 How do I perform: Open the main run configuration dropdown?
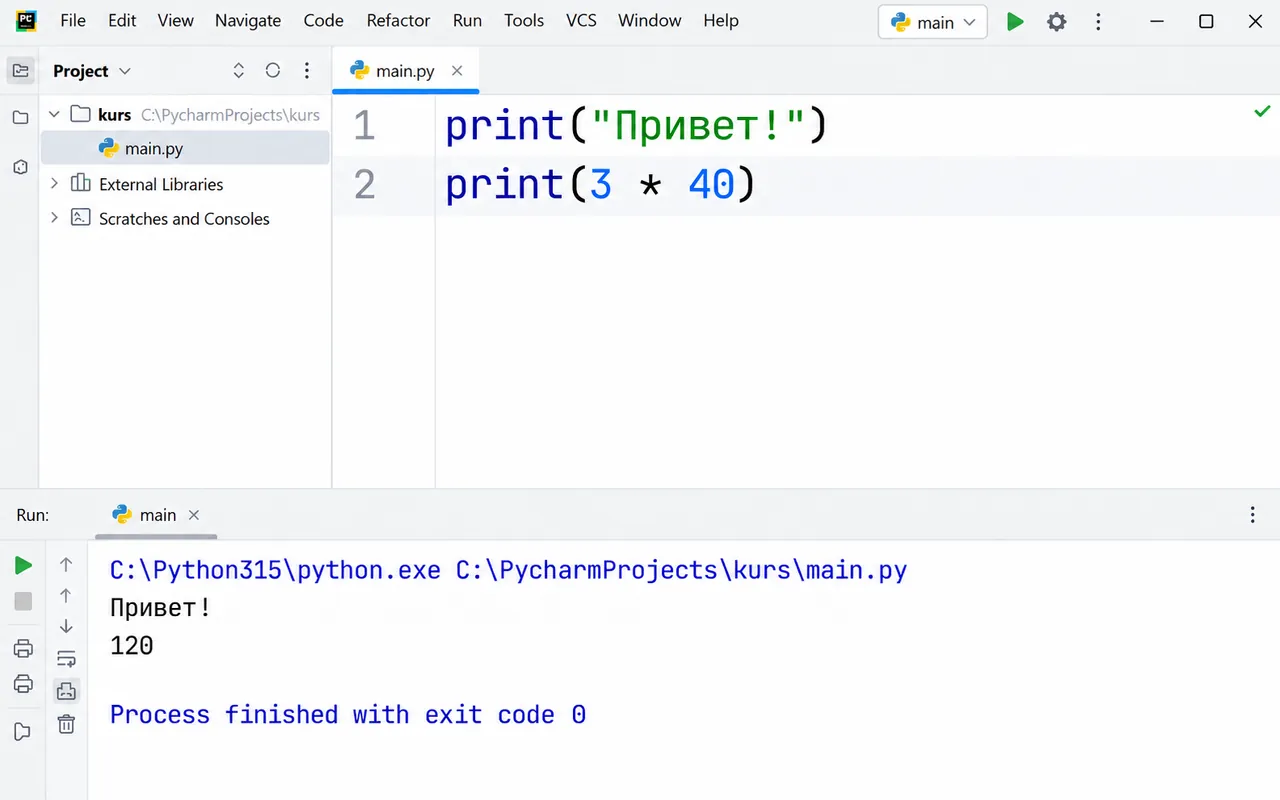click(932, 22)
